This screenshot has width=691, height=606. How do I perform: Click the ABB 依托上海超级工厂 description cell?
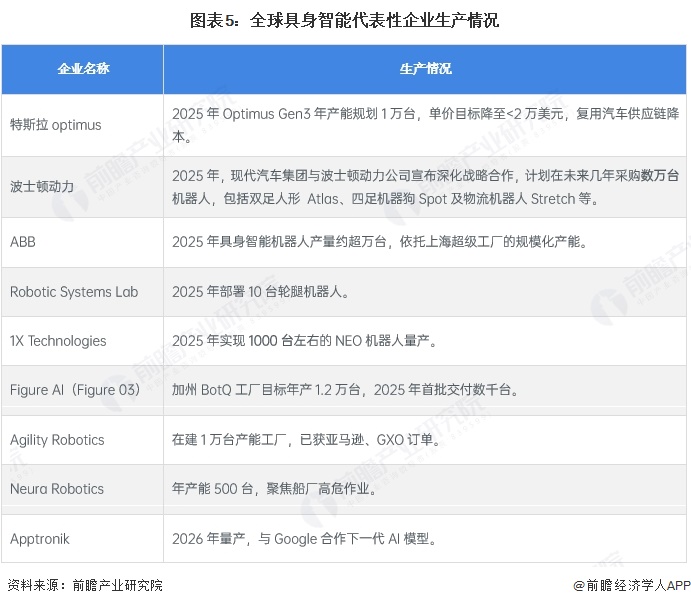pos(425,242)
